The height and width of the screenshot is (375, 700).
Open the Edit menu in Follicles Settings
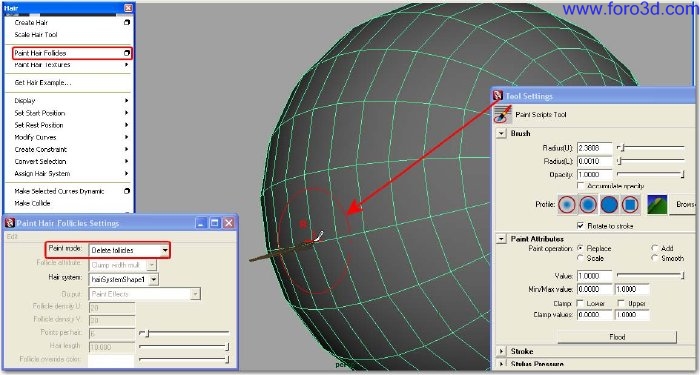coord(12,237)
